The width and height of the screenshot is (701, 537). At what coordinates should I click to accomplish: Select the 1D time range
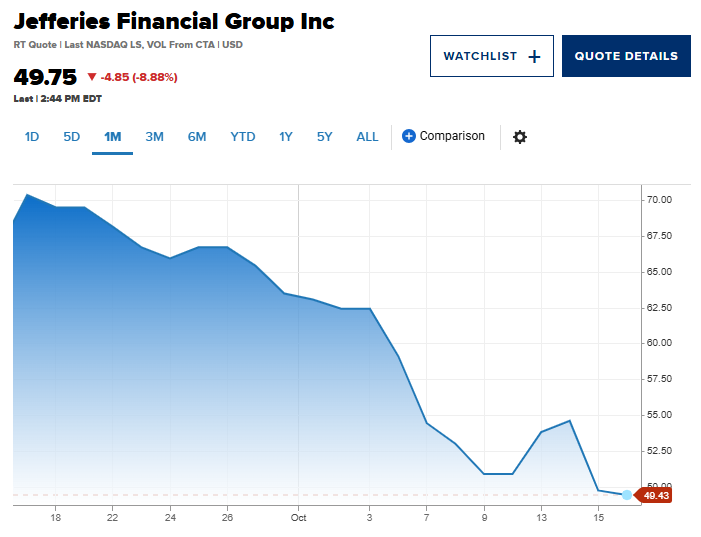point(31,137)
